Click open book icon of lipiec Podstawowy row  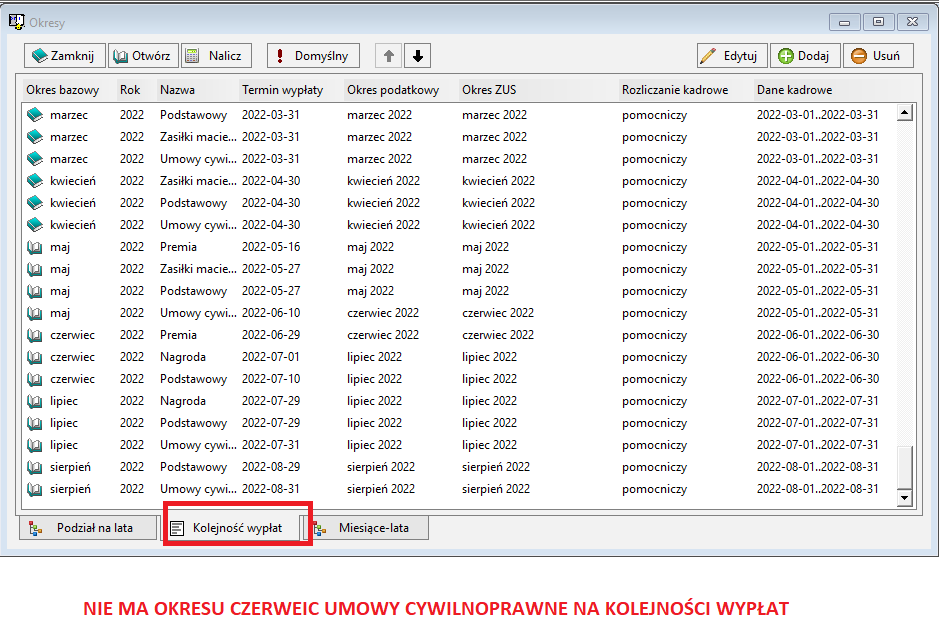(x=35, y=423)
